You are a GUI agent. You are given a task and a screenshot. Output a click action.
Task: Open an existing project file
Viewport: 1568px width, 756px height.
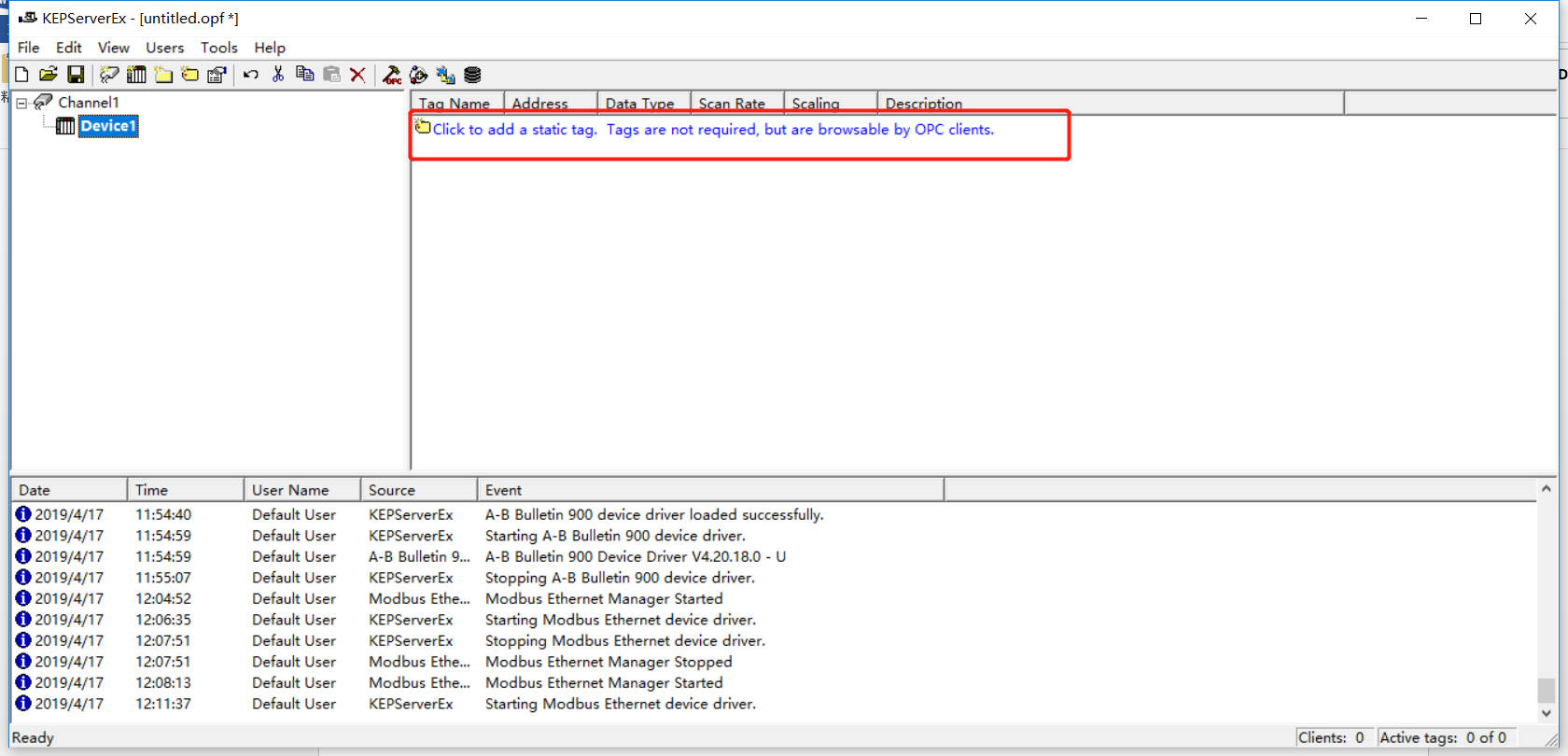(49, 75)
